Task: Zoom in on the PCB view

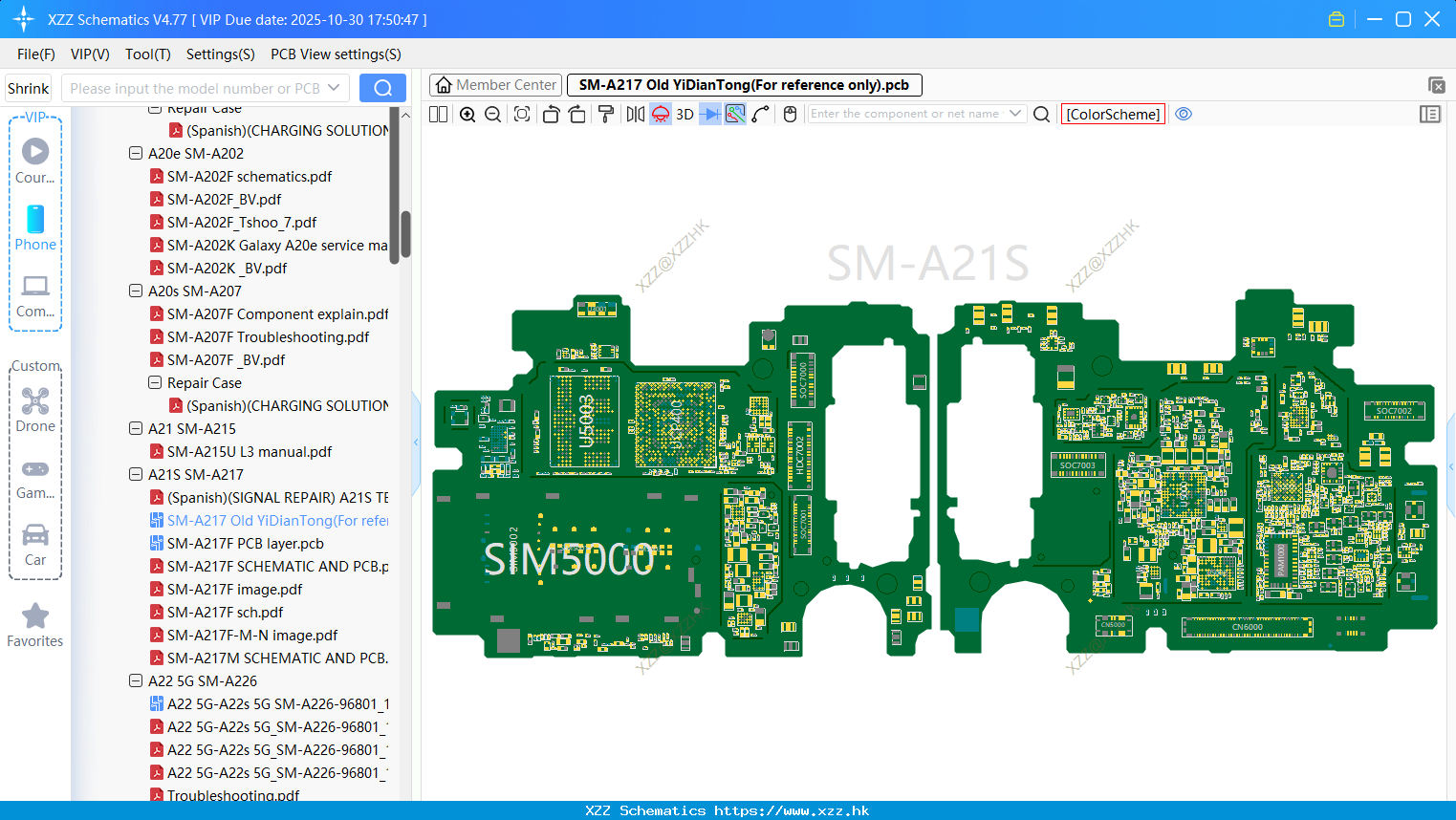Action: coord(467,114)
